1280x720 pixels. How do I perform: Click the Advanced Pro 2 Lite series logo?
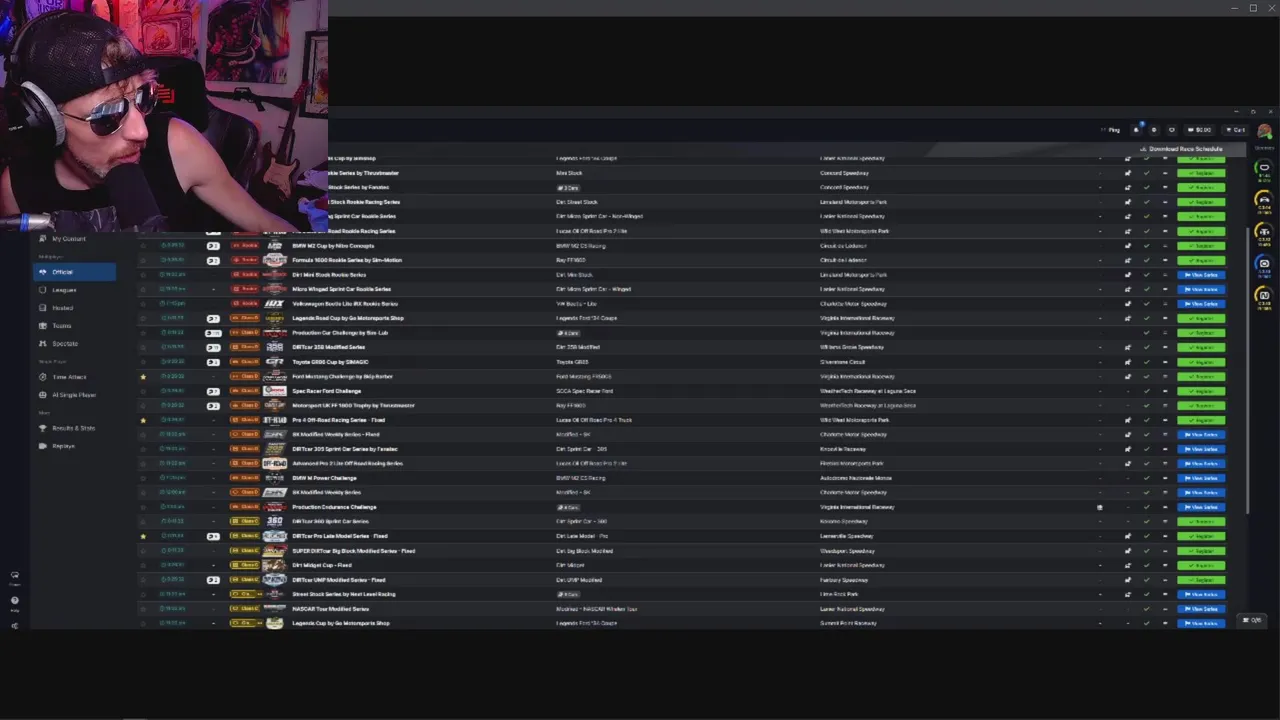pyautogui.click(x=274, y=464)
